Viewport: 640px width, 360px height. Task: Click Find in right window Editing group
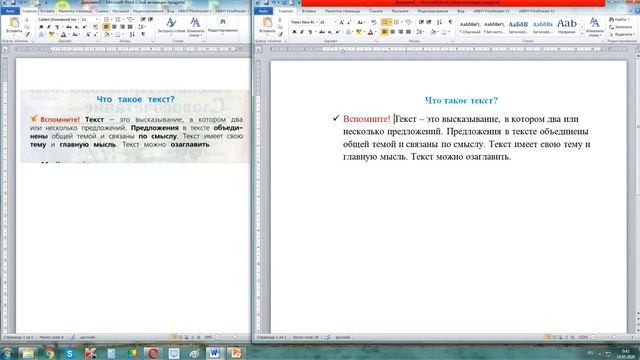tap(620, 19)
